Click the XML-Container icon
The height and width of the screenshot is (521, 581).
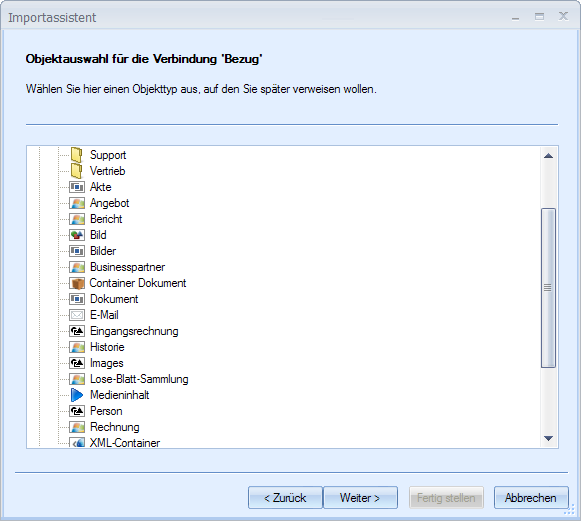(x=77, y=443)
